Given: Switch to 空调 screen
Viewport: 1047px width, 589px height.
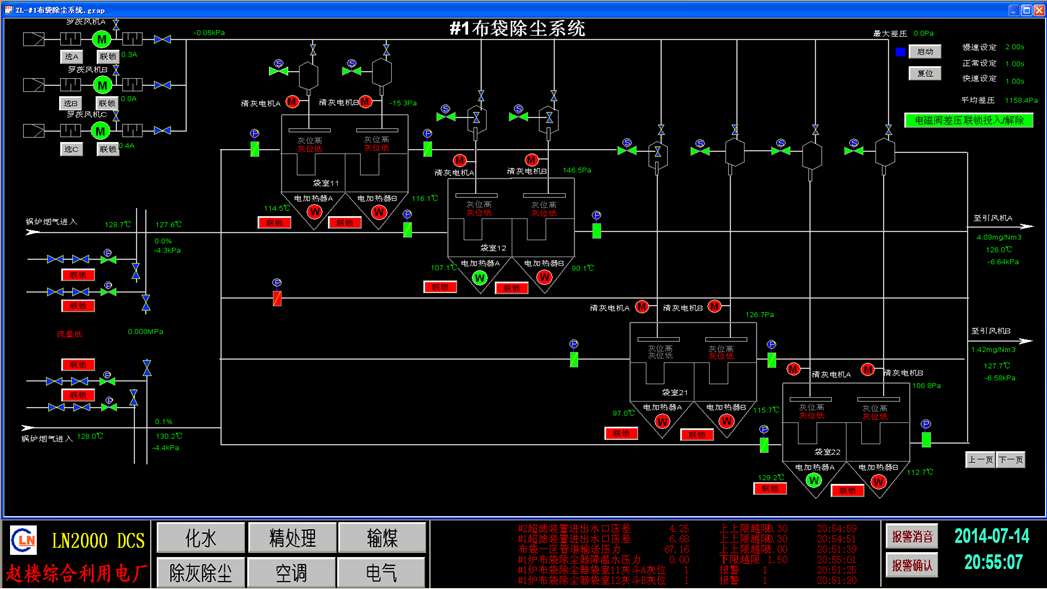Looking at the screenshot, I should point(292,572).
